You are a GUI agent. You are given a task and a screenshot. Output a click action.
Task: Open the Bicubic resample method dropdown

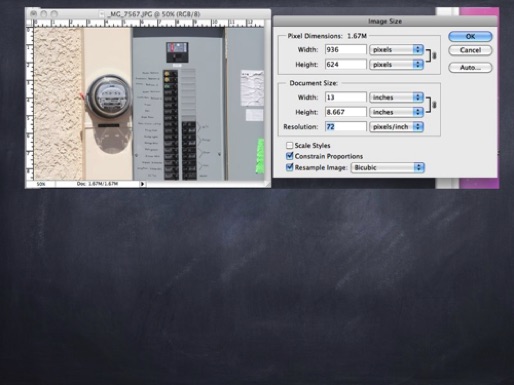388,167
